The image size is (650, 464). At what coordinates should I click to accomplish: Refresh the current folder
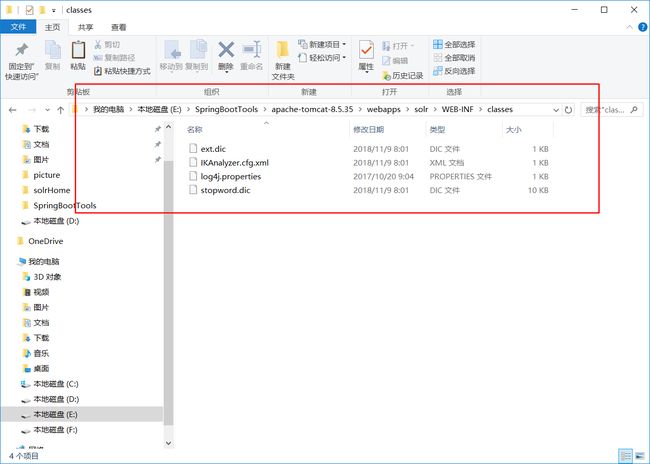568,110
